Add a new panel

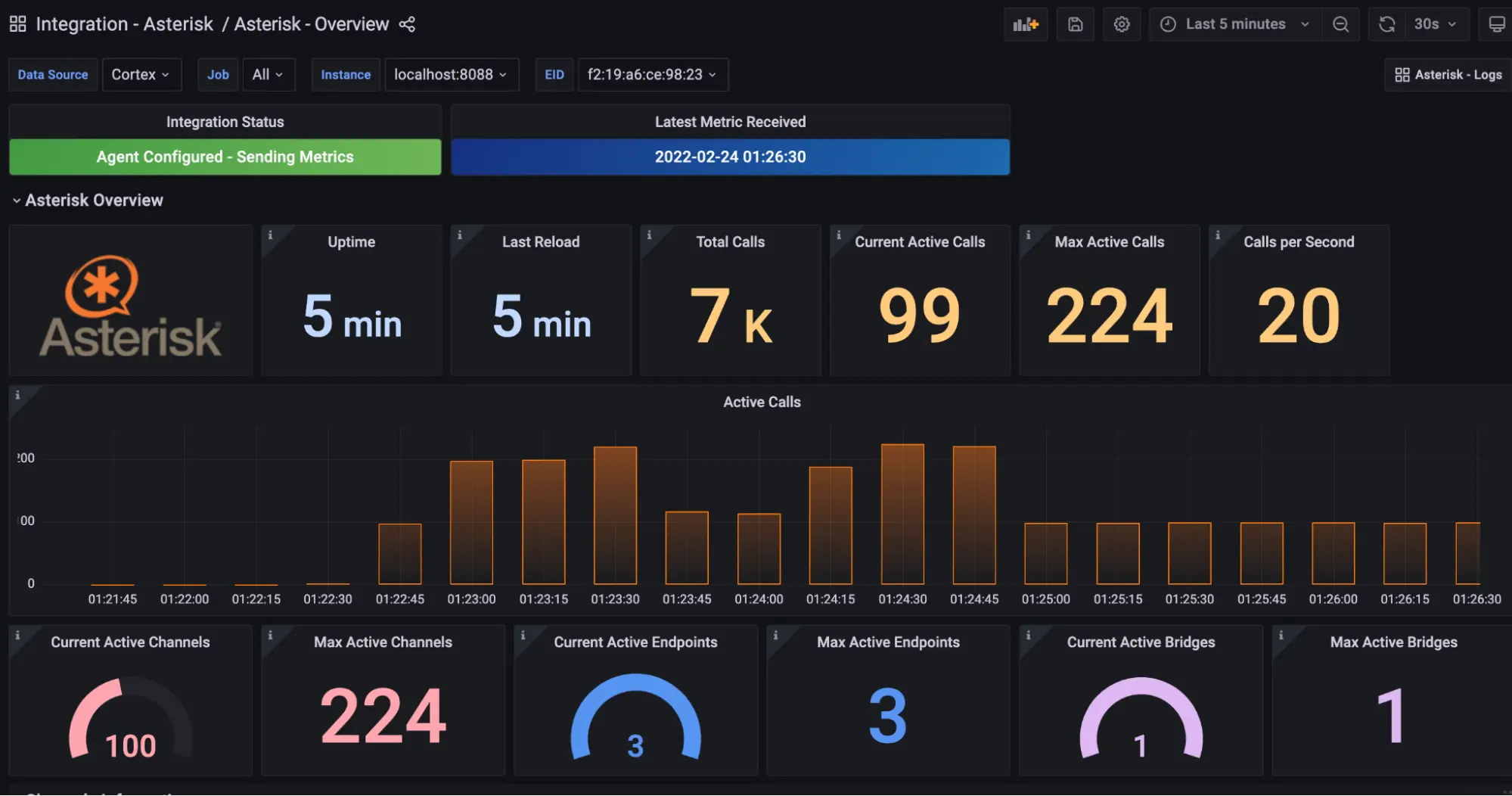[x=1026, y=24]
